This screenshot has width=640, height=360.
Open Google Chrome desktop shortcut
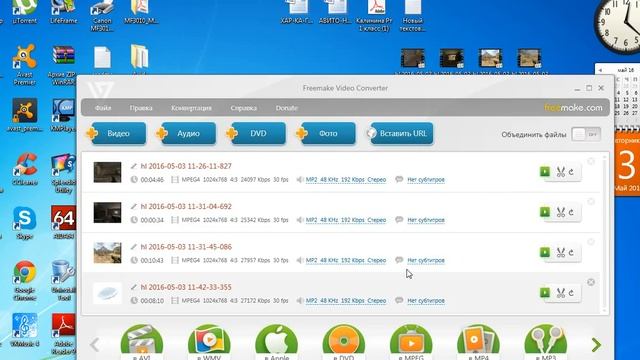point(24,280)
